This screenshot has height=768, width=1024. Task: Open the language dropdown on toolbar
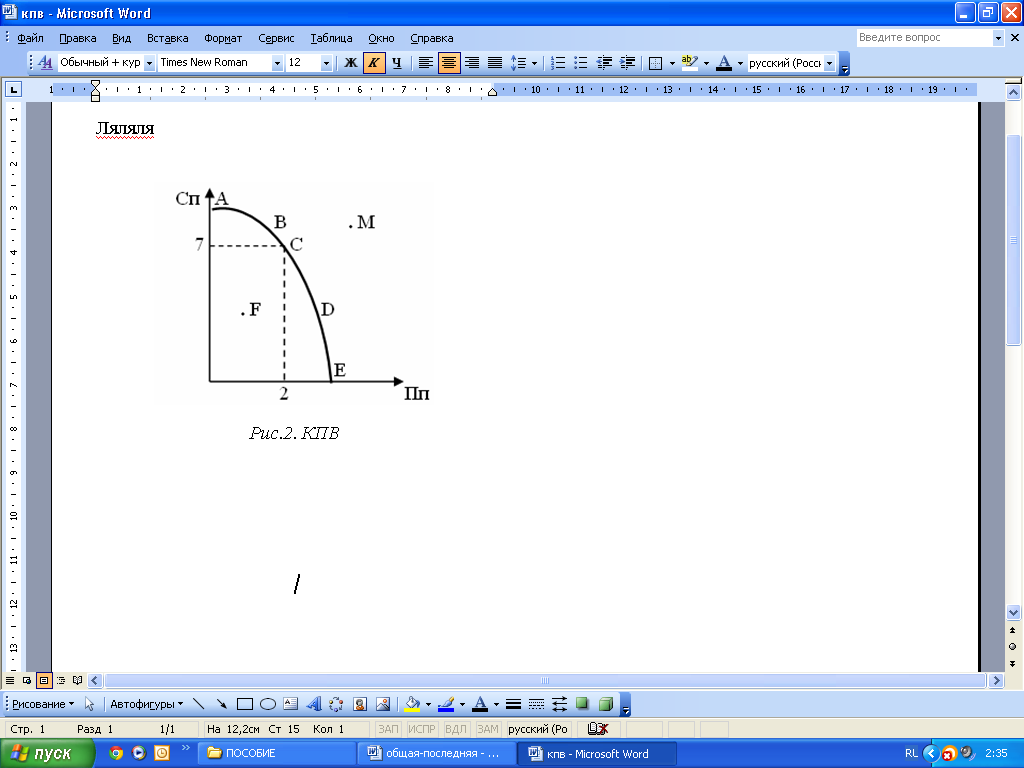pos(829,63)
